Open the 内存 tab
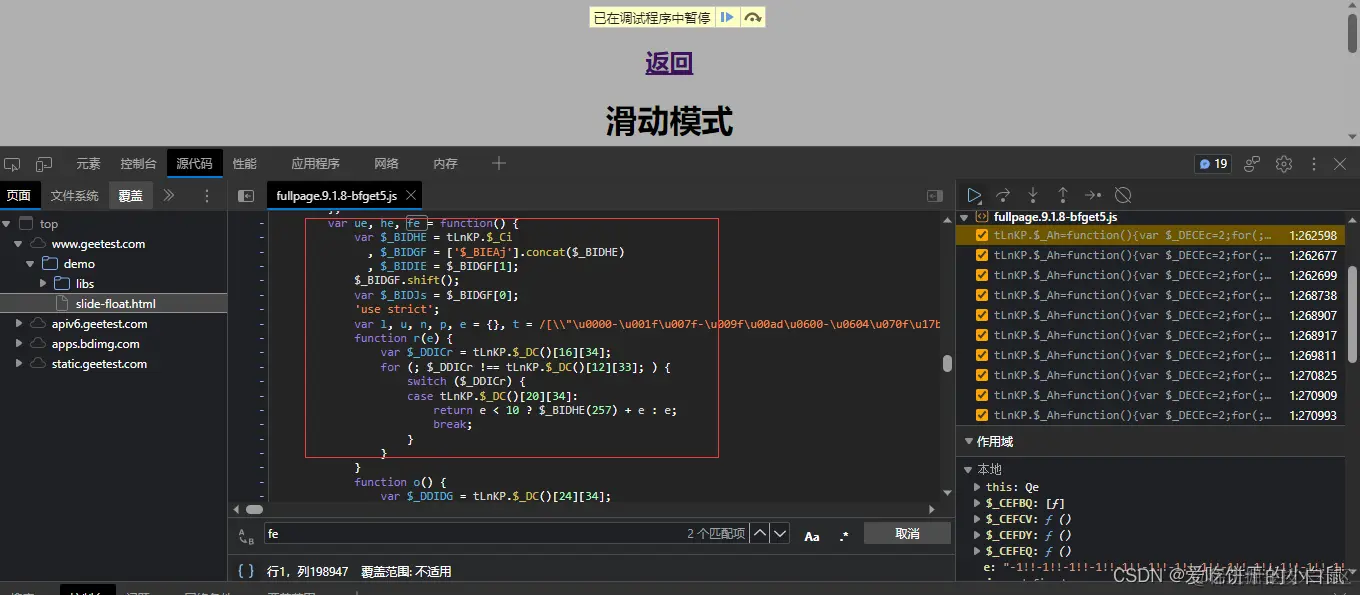The width and height of the screenshot is (1360, 595). pyautogui.click(x=445, y=164)
